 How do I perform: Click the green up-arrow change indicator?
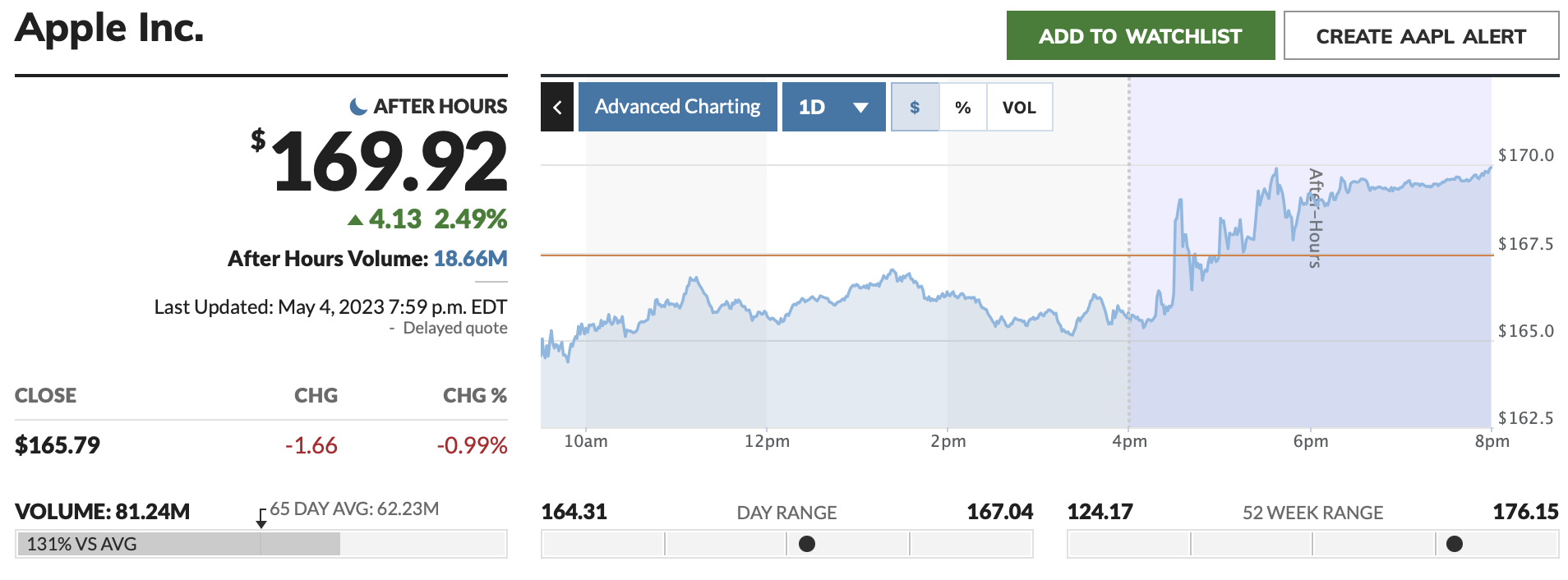click(355, 219)
